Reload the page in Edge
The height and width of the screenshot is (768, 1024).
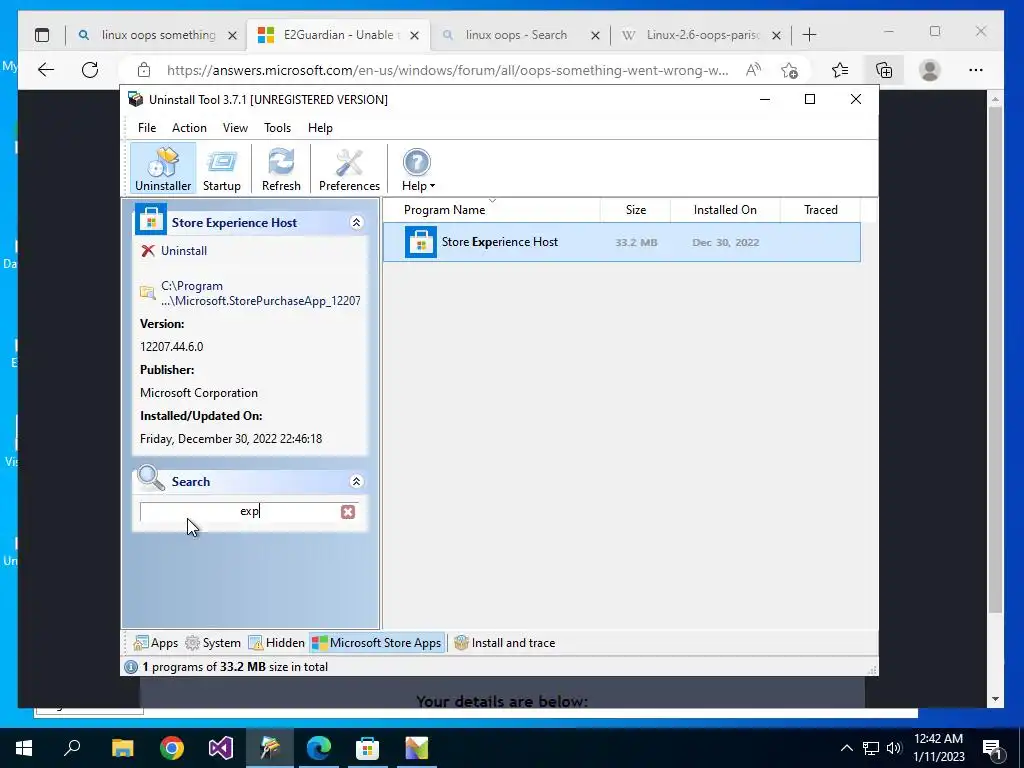[x=90, y=70]
